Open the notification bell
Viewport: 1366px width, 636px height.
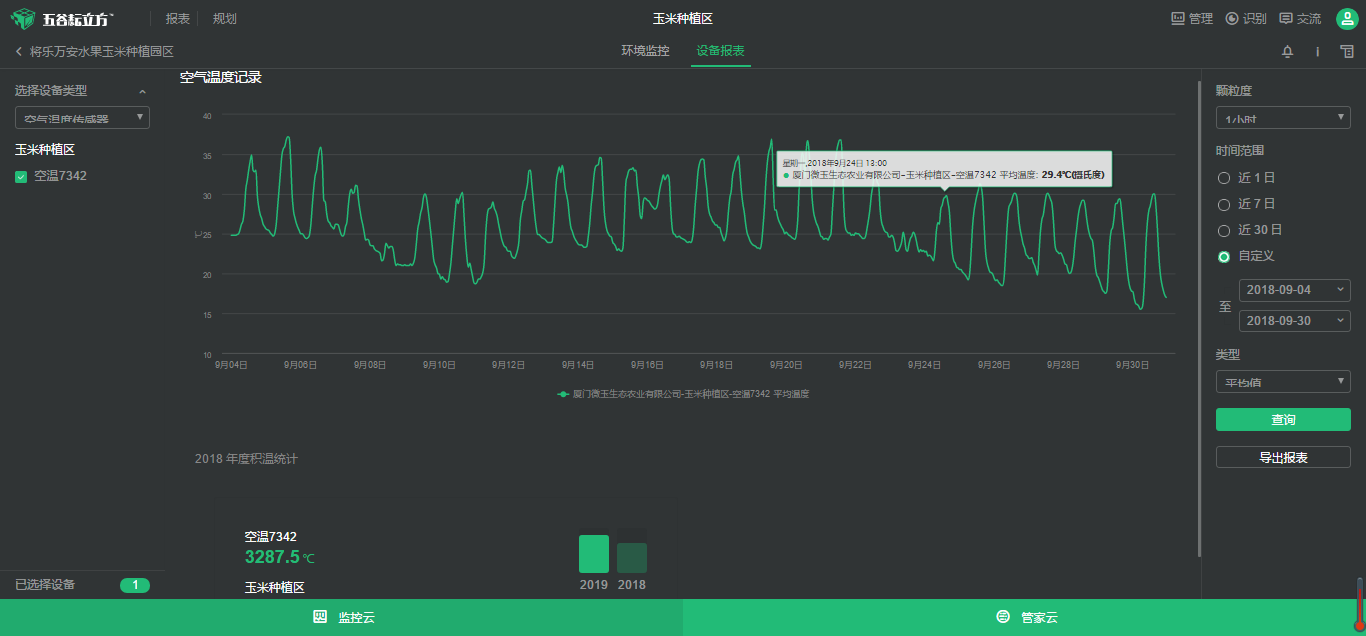[1288, 51]
